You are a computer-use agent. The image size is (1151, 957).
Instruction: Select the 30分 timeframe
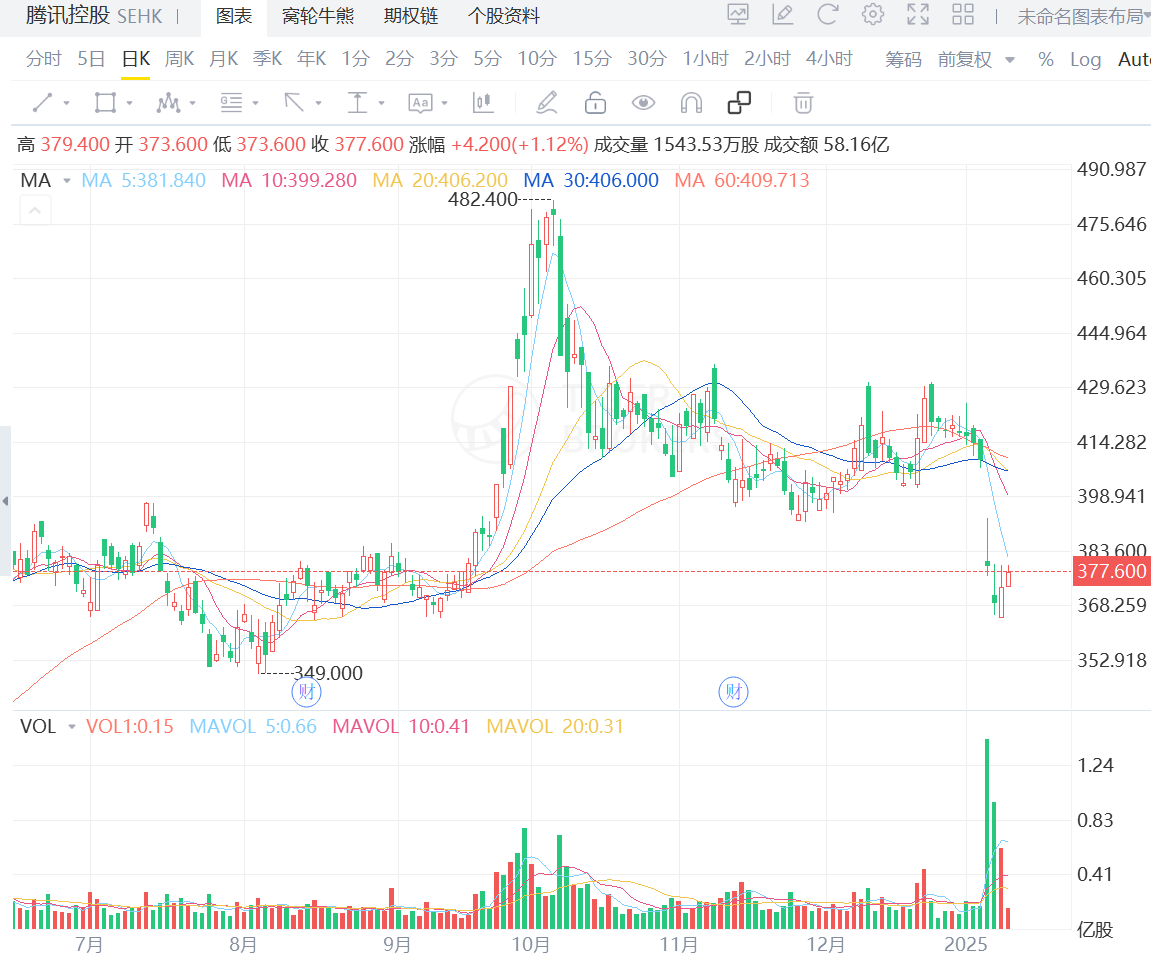click(x=647, y=59)
